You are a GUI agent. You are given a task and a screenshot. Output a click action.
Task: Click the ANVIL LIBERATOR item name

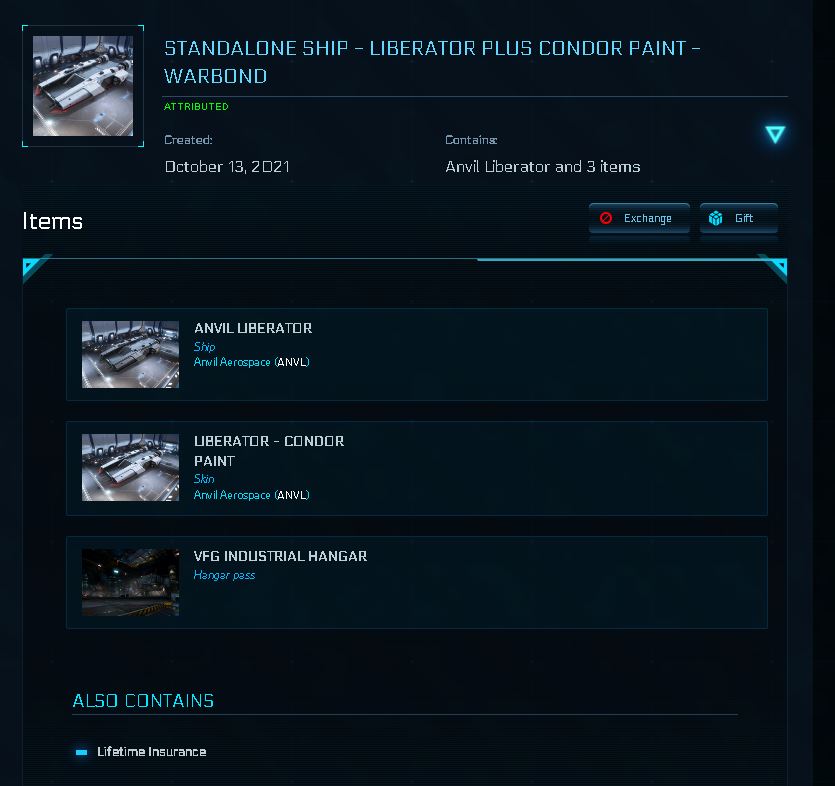[x=253, y=328]
